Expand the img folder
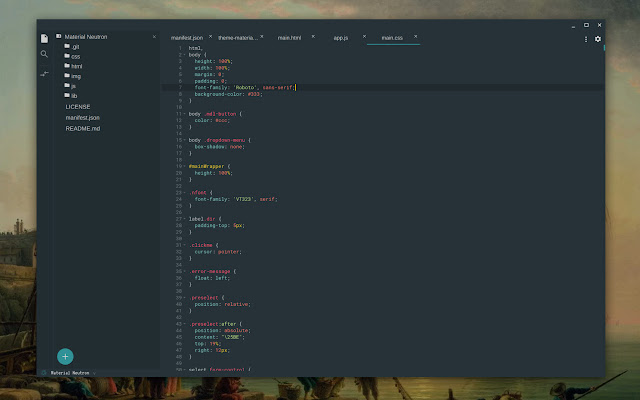 (75, 75)
